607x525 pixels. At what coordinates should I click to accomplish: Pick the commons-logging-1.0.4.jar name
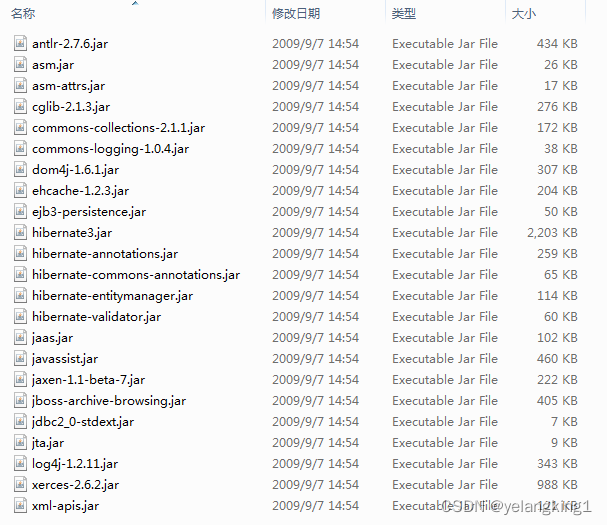point(110,149)
